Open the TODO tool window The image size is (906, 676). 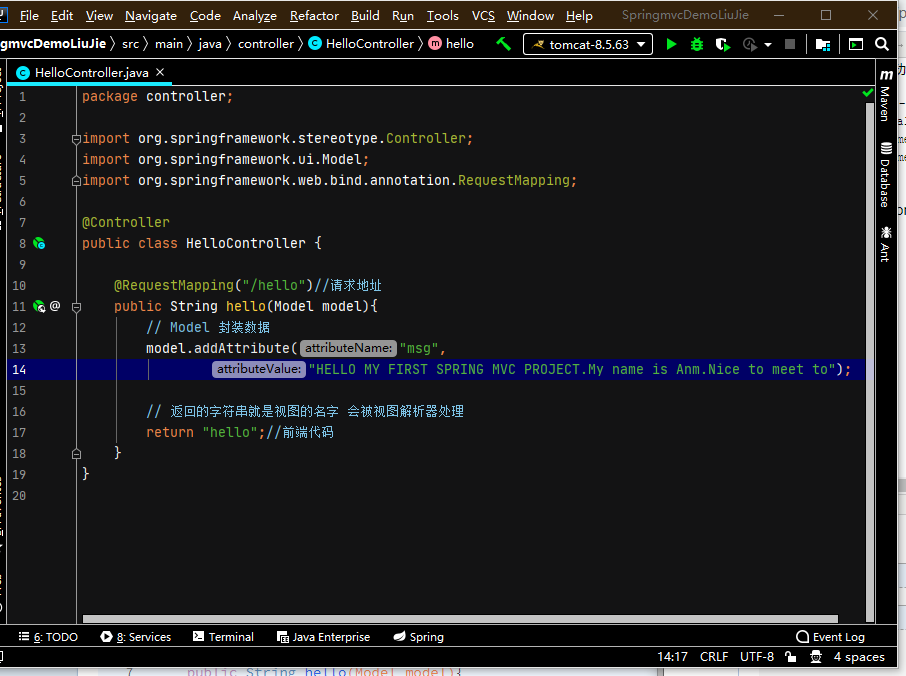[x=49, y=637]
